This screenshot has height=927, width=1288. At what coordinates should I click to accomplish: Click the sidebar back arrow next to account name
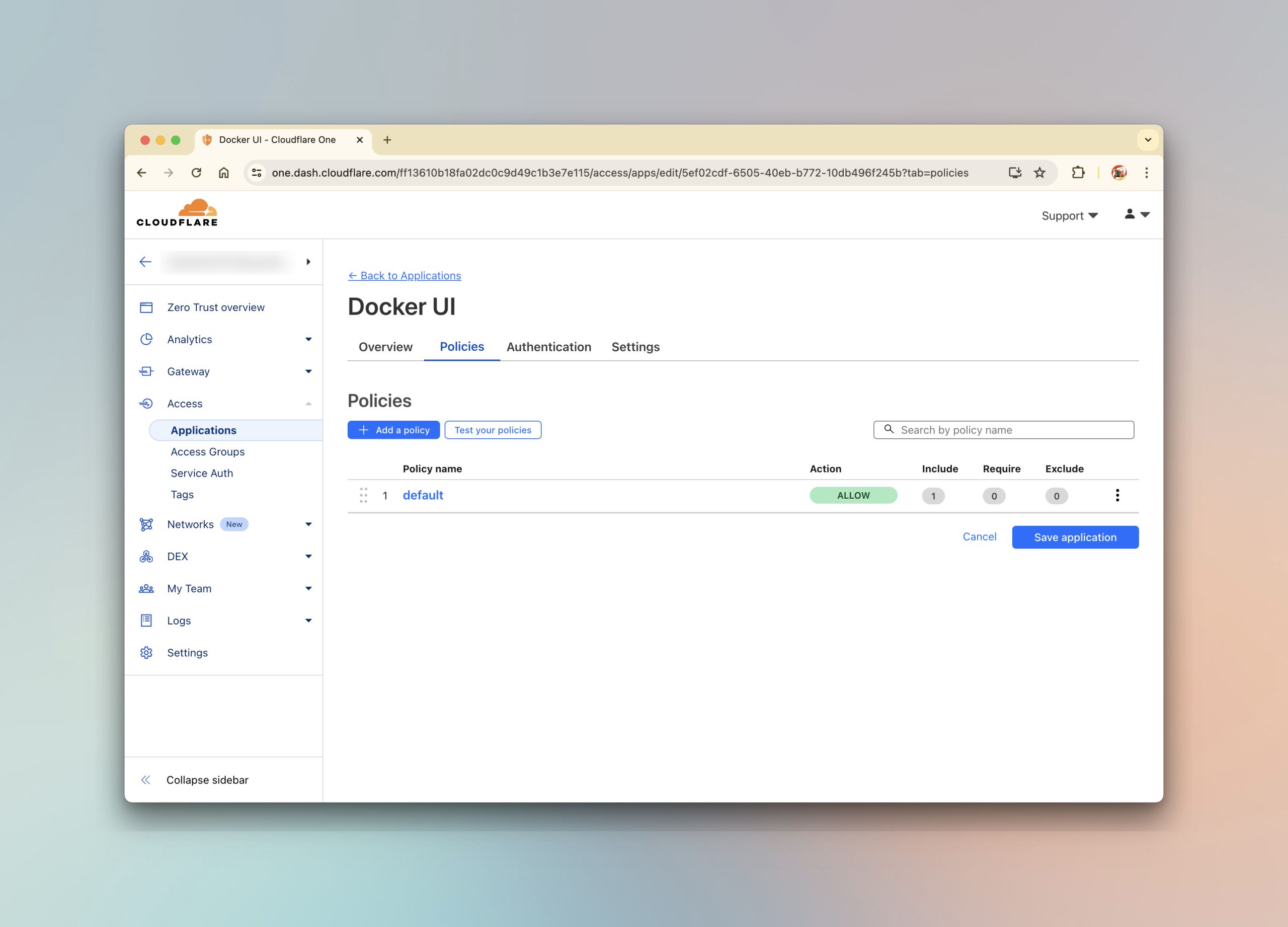(x=145, y=262)
